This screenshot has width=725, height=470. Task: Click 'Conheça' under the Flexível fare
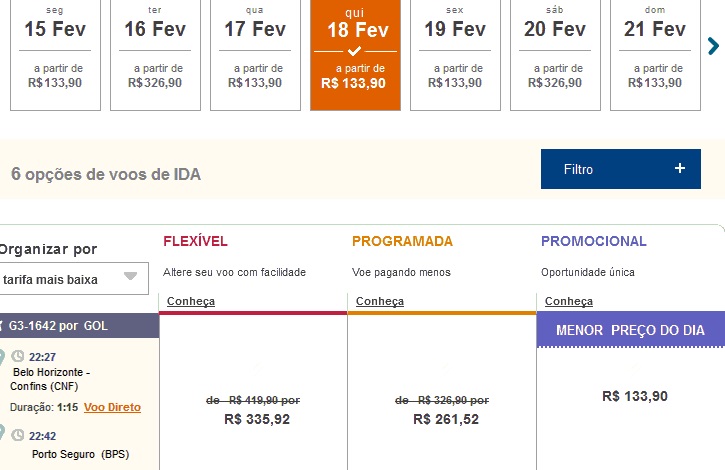tap(190, 301)
